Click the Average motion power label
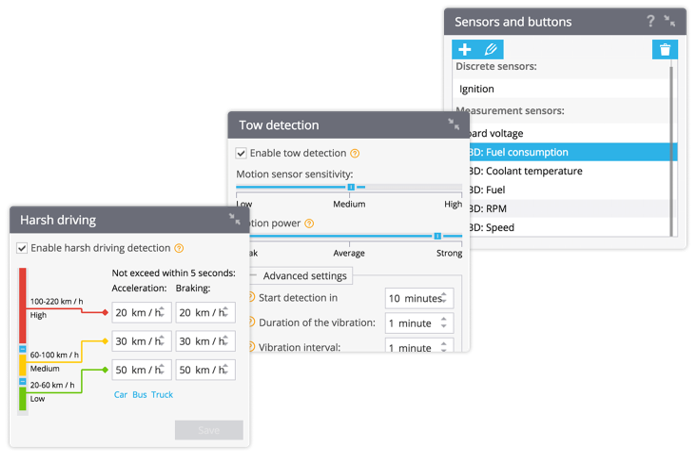Screen dimensions: 695x456 click(349, 253)
